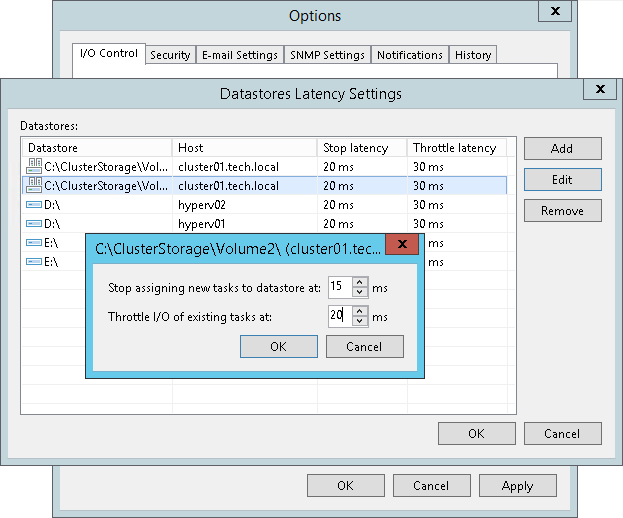Decrease stop latency value with down arrow
Viewport: 623px width, 518px height.
click(x=360, y=293)
